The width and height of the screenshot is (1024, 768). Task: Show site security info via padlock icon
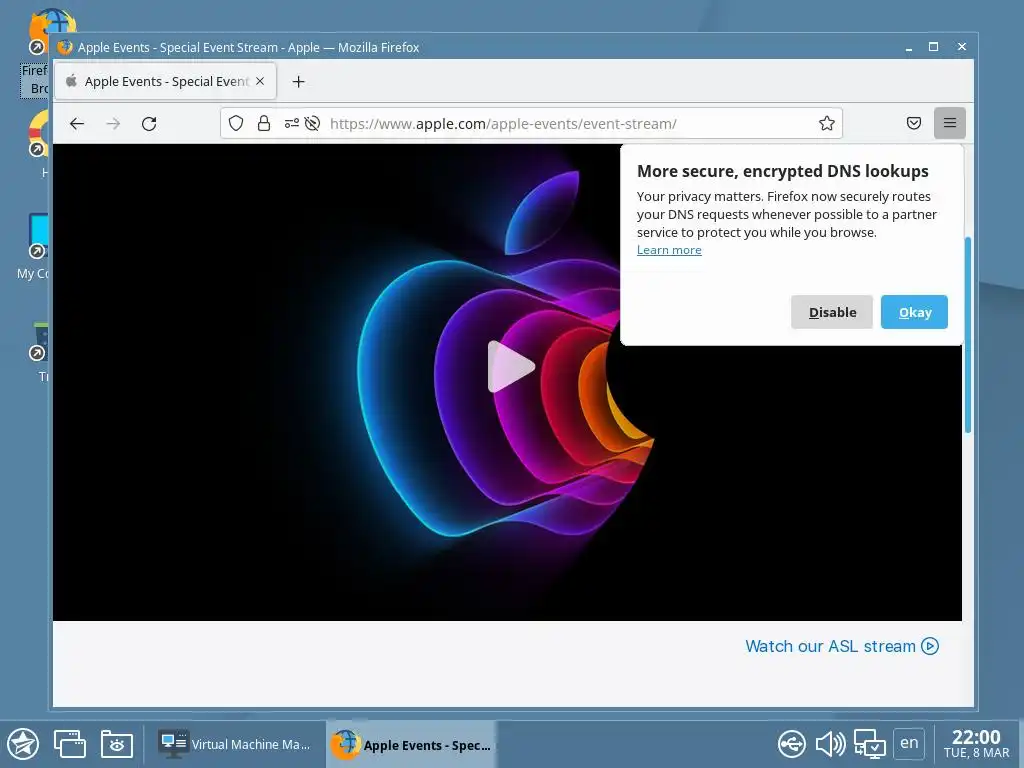[x=264, y=123]
